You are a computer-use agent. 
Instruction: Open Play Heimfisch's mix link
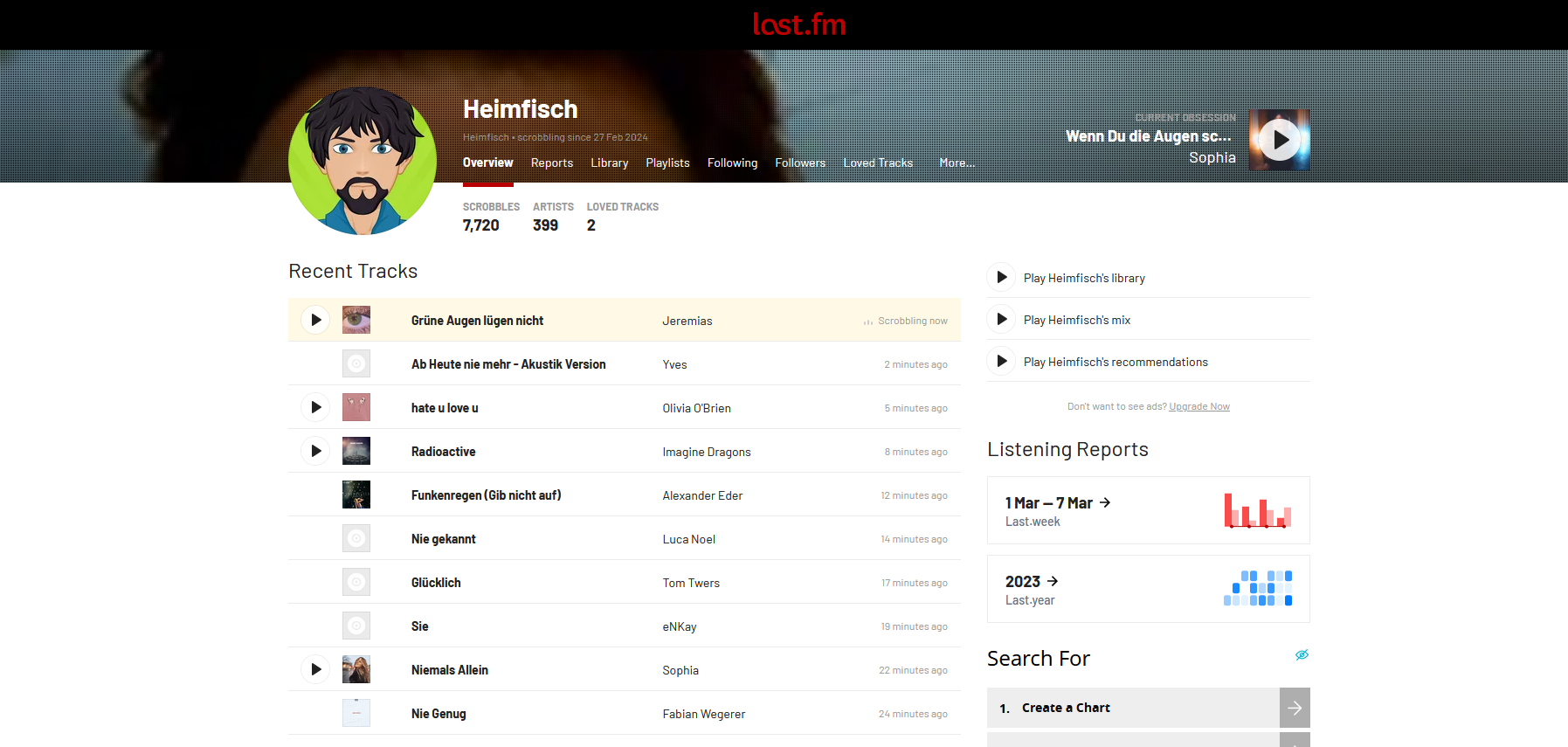pyautogui.click(x=1077, y=320)
